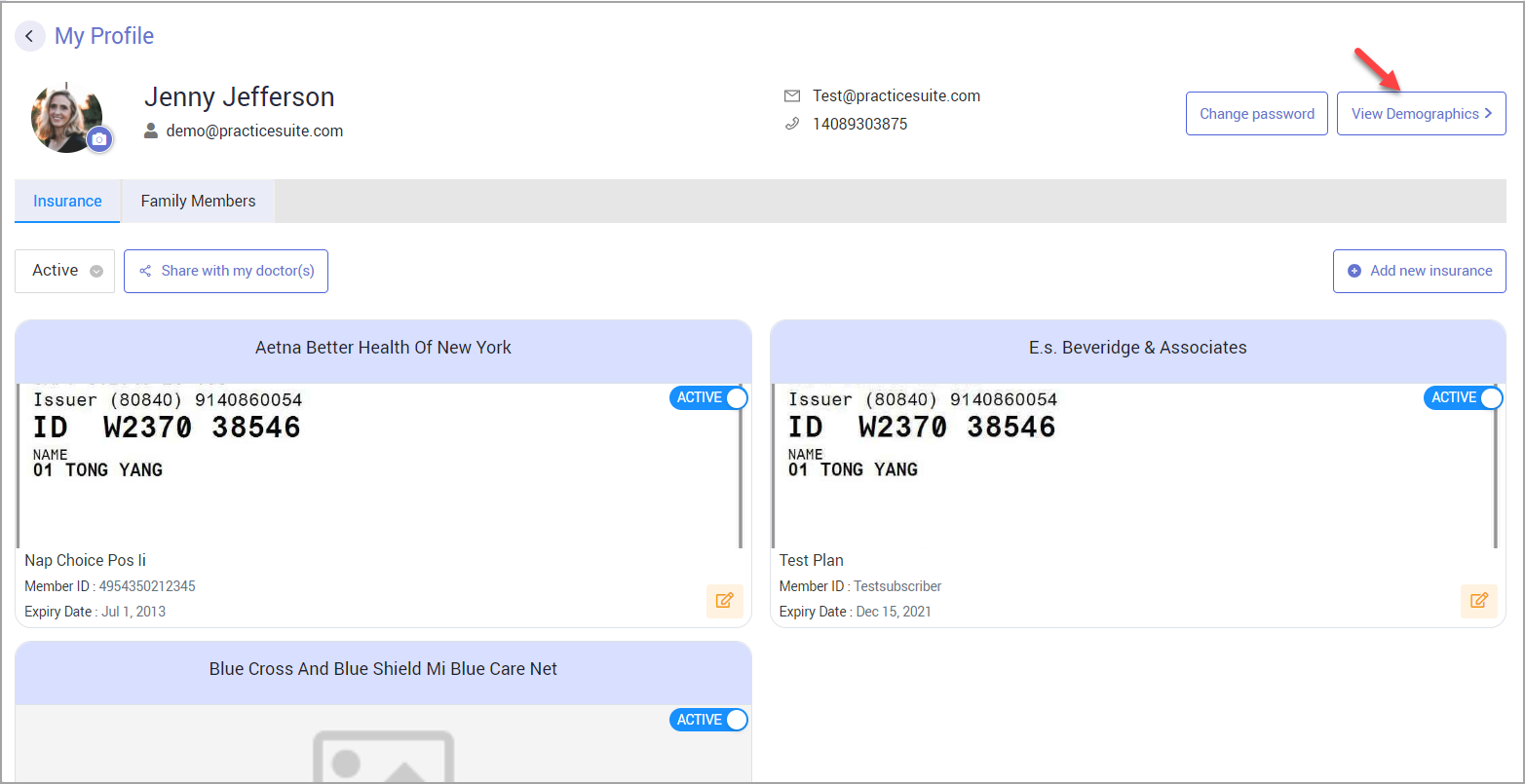Click Add new insurance button
The width and height of the screenshot is (1525, 784).
point(1419,271)
